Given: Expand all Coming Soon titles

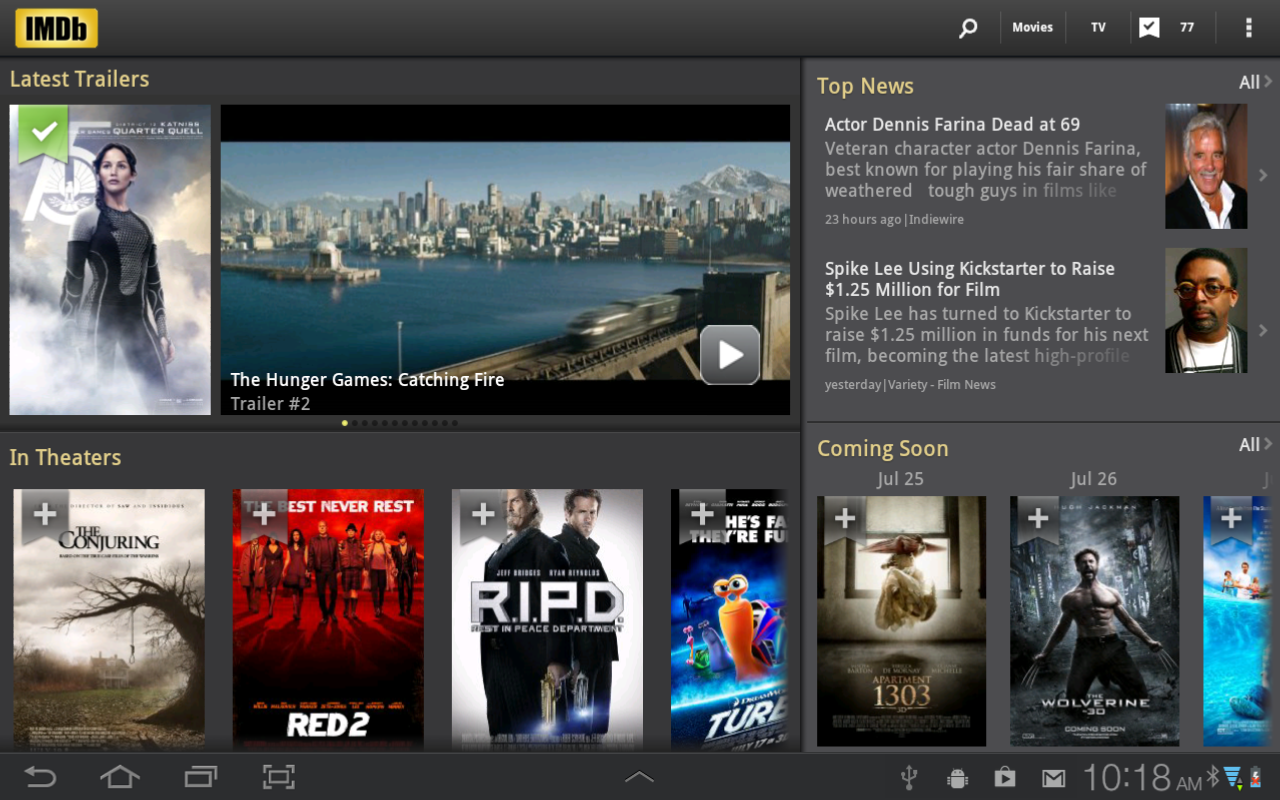Looking at the screenshot, I should (x=1254, y=445).
